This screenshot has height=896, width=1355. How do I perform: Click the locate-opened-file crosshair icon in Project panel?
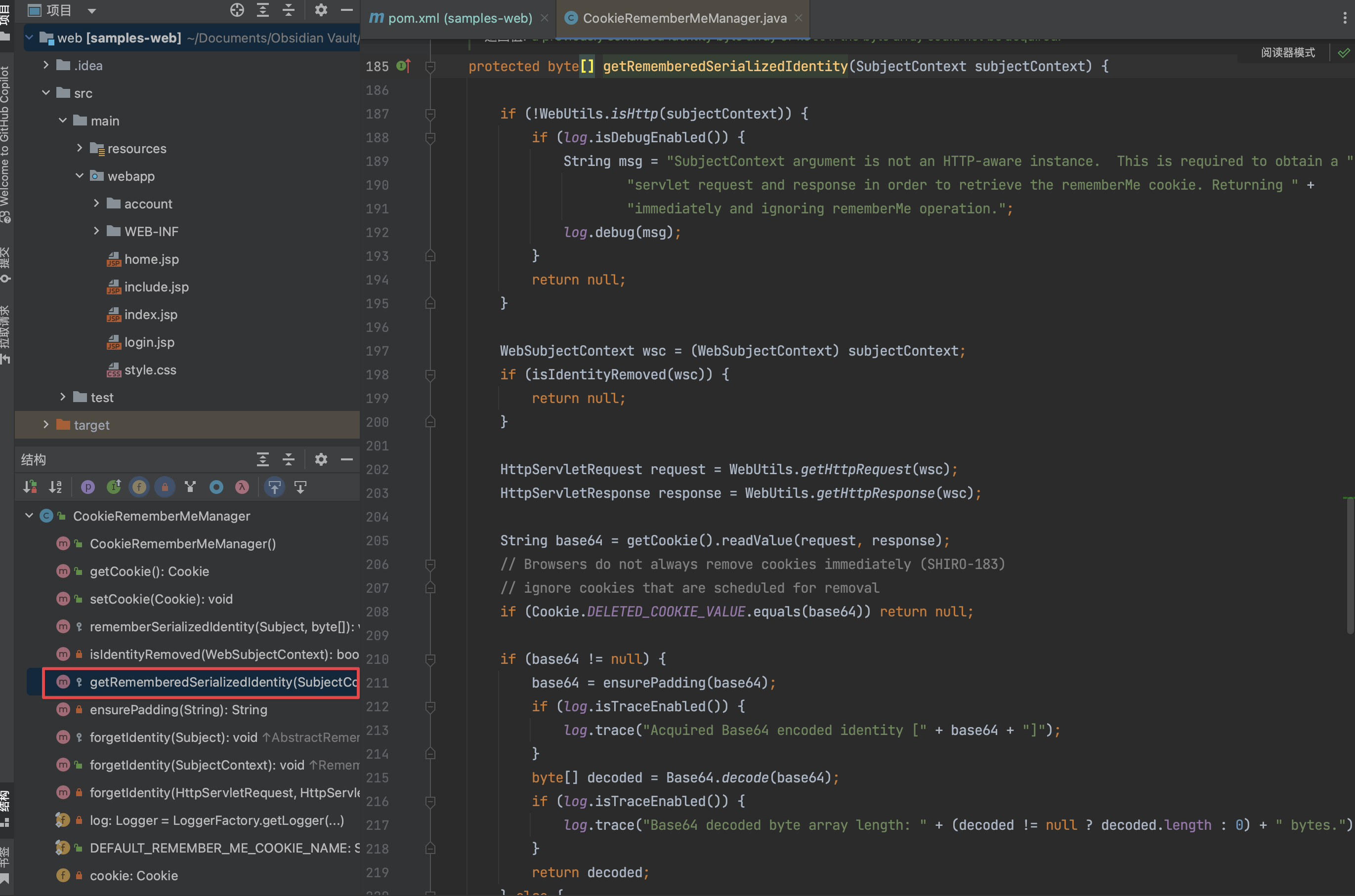tap(237, 10)
